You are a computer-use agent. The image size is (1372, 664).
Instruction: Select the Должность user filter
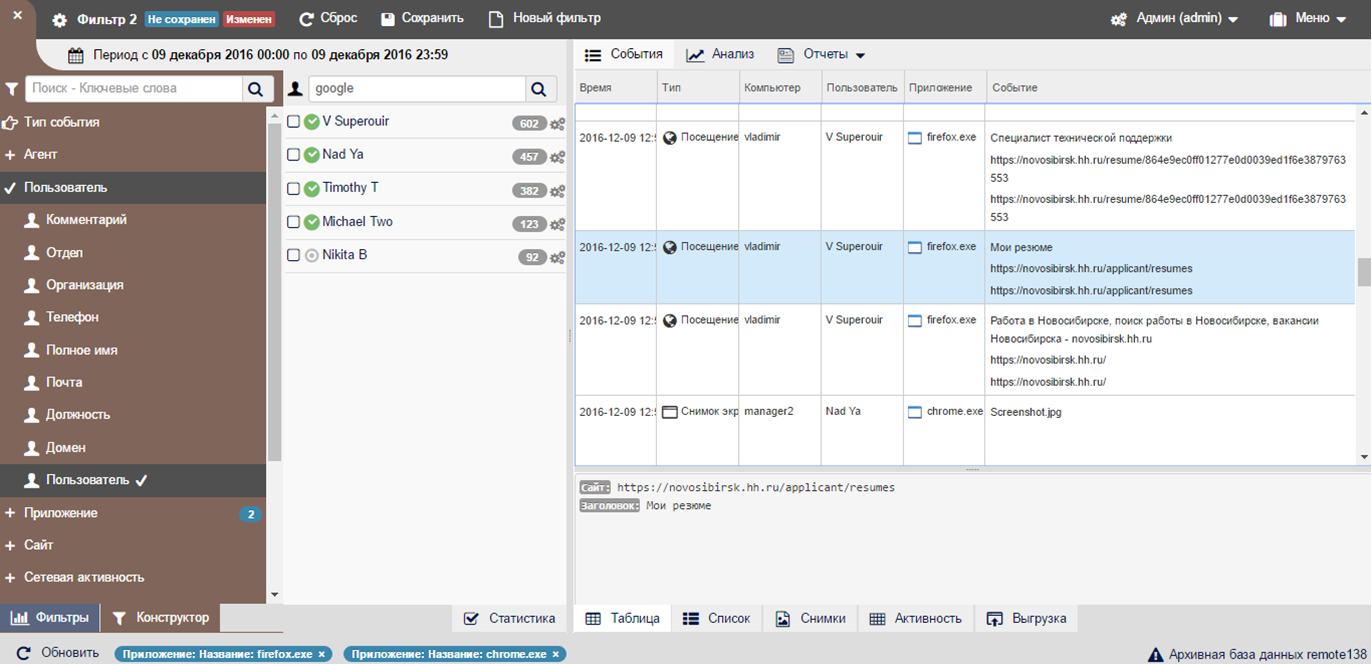coord(133,414)
